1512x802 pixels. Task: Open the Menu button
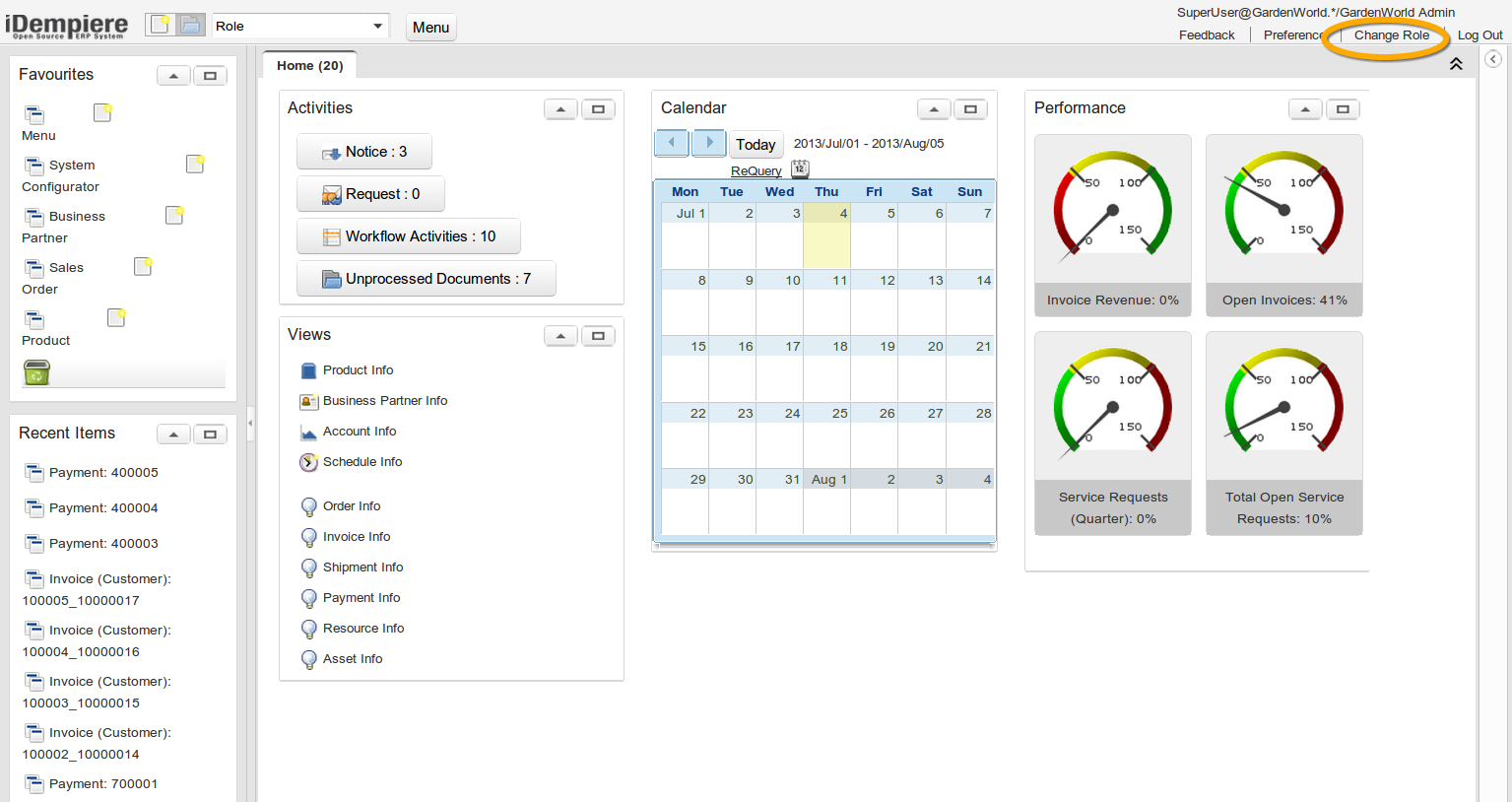click(430, 28)
